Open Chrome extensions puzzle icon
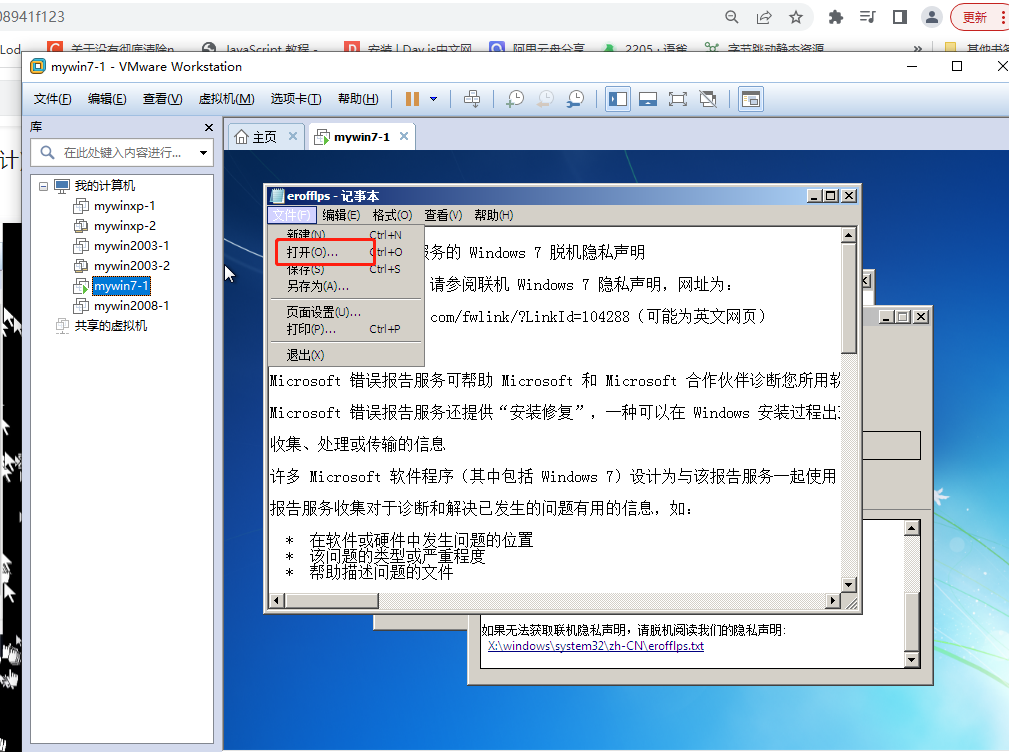 836,17
